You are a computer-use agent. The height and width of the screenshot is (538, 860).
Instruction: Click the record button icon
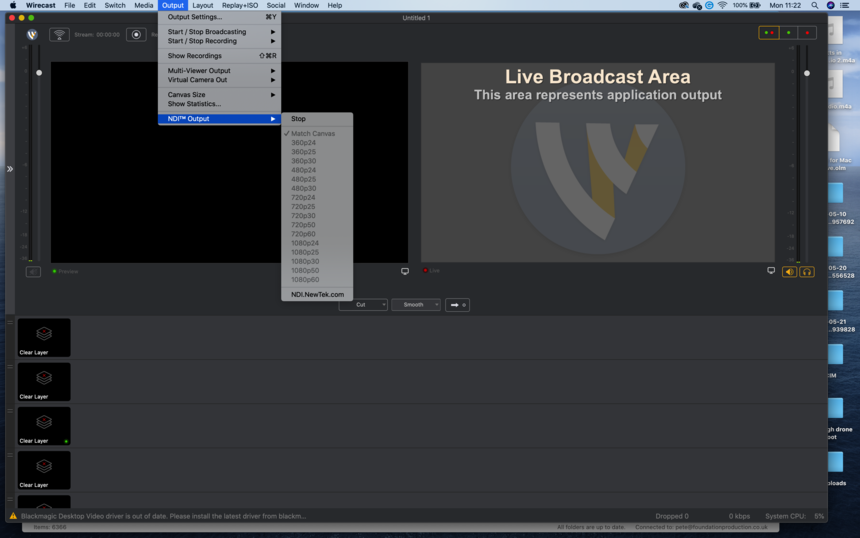point(136,35)
